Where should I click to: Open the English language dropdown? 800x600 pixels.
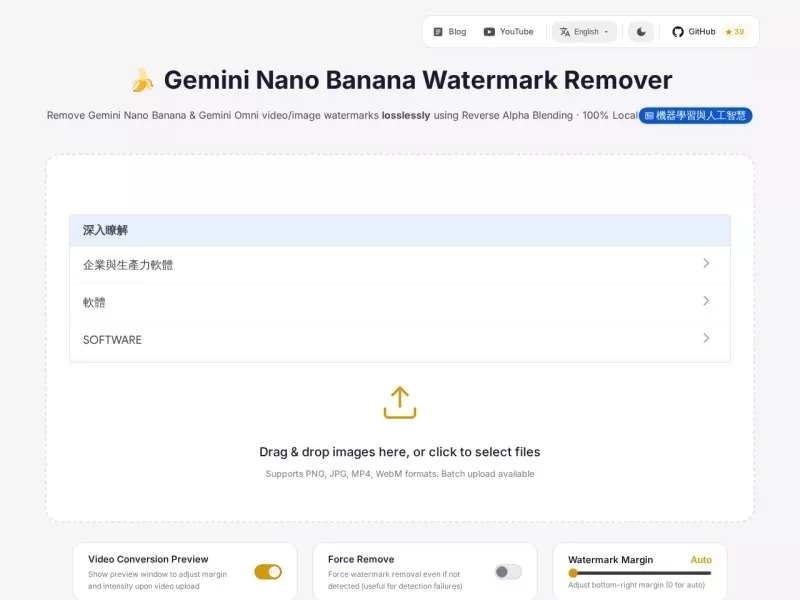(x=585, y=32)
